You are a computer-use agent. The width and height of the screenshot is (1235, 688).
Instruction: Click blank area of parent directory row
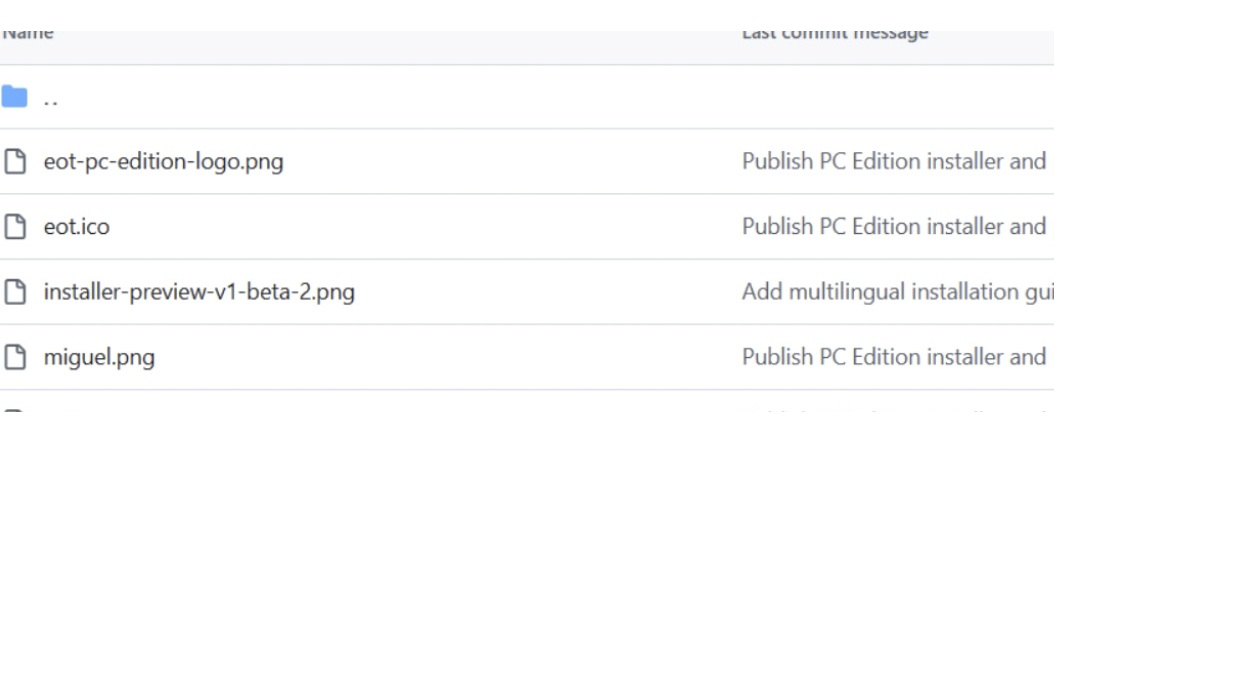pyautogui.click(x=400, y=97)
